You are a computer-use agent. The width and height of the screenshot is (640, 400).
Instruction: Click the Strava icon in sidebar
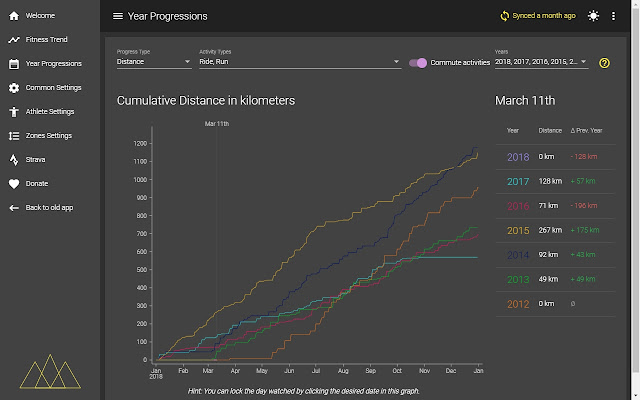tap(14, 160)
